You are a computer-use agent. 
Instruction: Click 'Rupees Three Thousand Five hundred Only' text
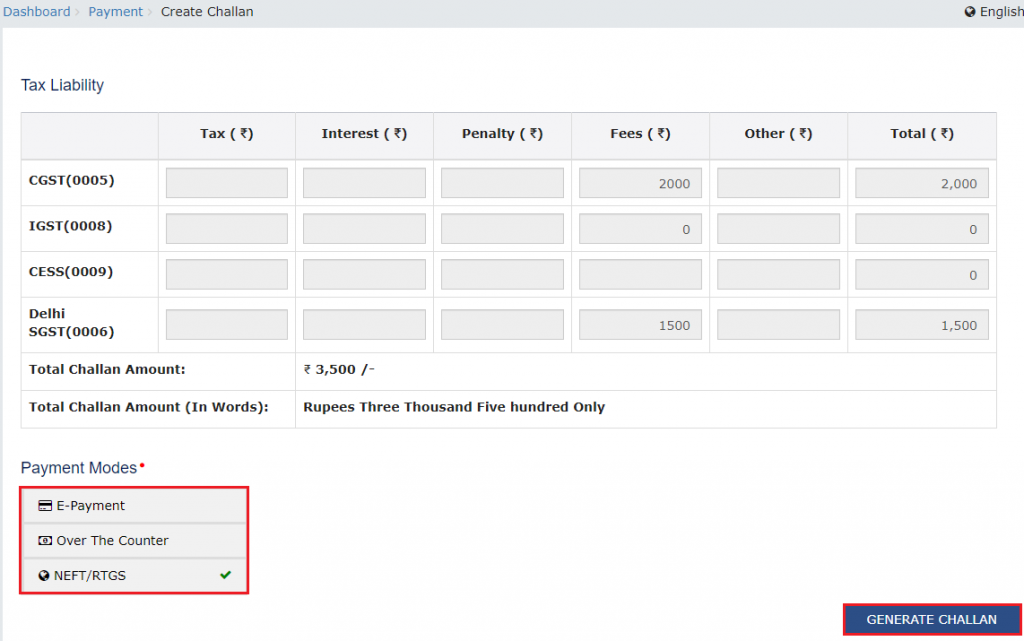coord(454,407)
